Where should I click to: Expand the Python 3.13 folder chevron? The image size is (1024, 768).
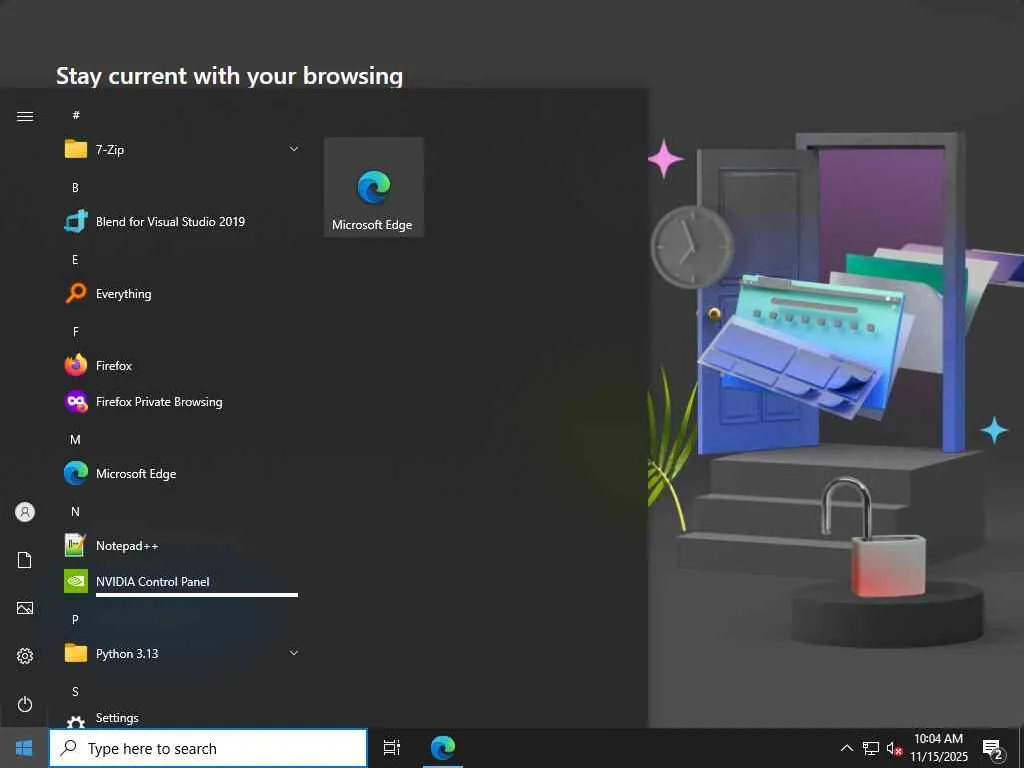[294, 653]
